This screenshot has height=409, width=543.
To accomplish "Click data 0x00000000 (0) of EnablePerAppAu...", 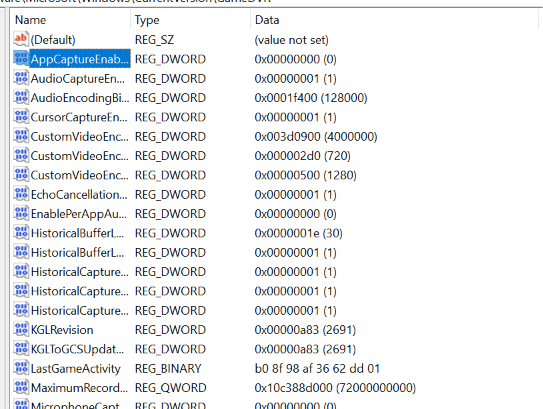I will [x=295, y=214].
